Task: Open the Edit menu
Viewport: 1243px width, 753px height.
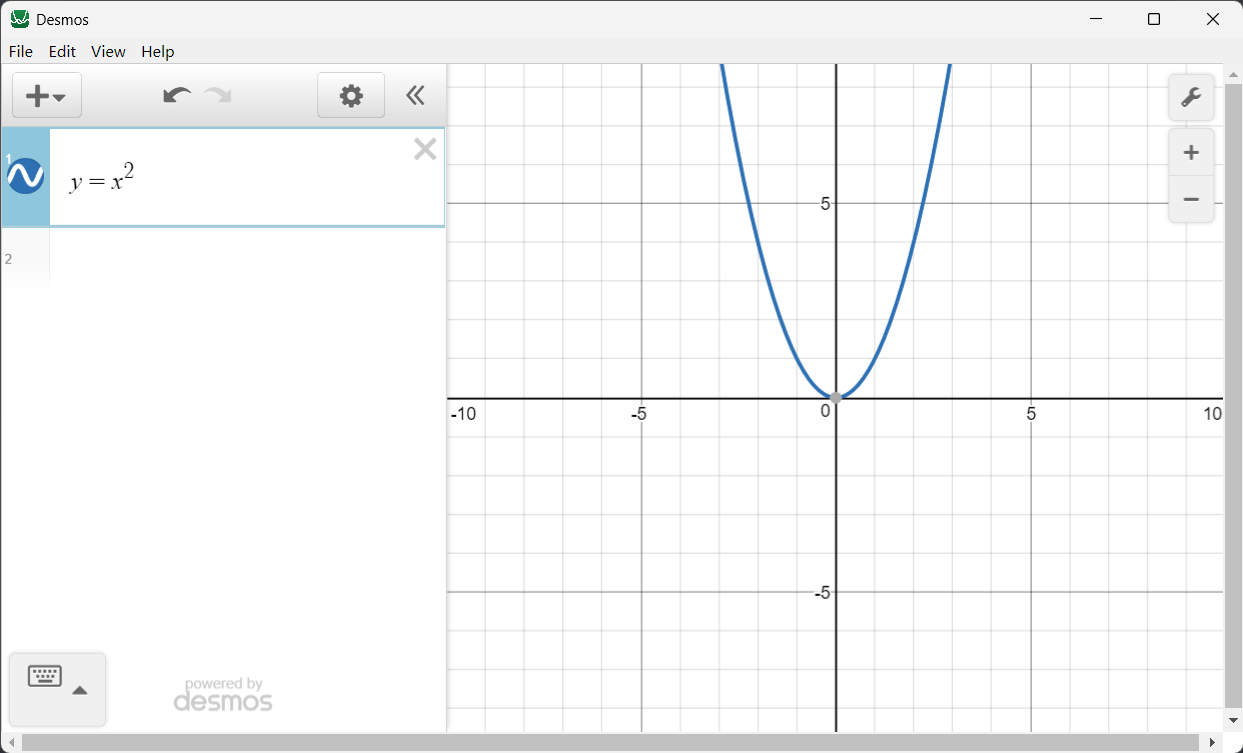Action: [x=62, y=52]
